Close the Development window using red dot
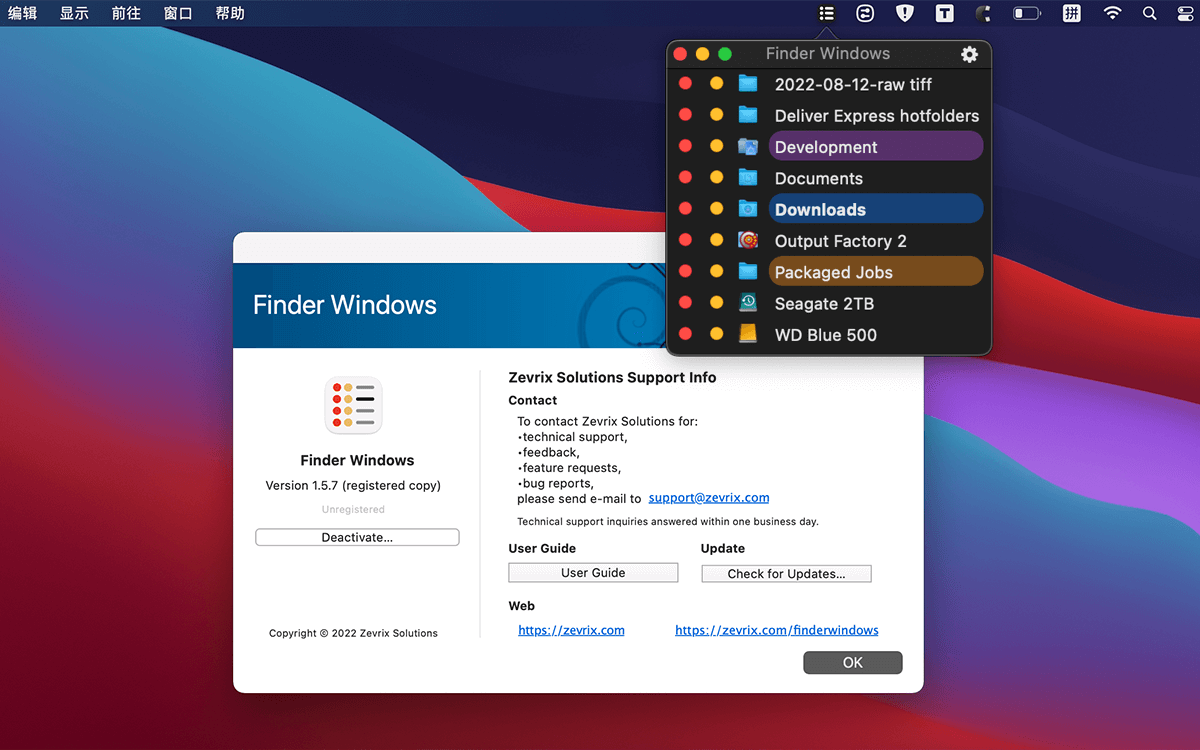The width and height of the screenshot is (1200, 750). pyautogui.click(x=685, y=146)
